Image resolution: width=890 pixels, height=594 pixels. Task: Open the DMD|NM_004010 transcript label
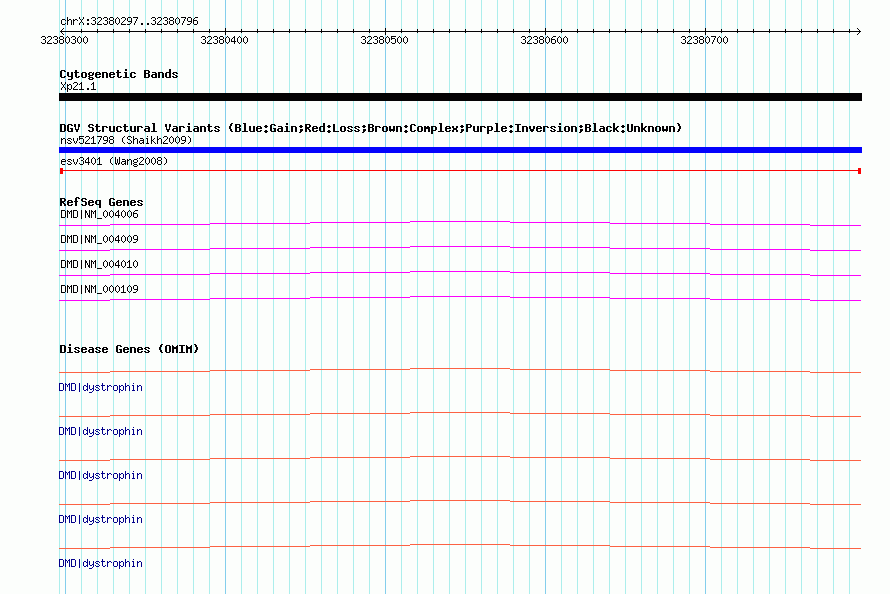click(99, 264)
